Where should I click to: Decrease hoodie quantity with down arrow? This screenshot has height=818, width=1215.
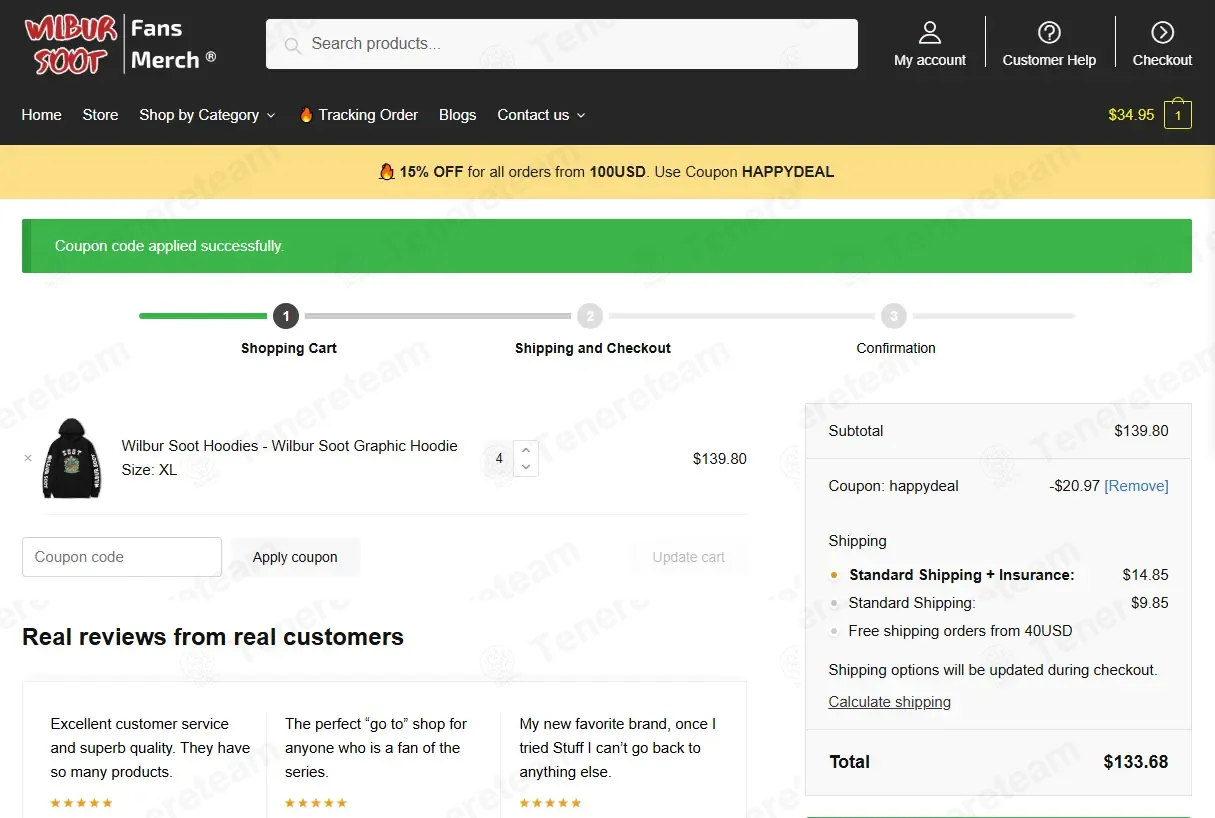pyautogui.click(x=526, y=468)
